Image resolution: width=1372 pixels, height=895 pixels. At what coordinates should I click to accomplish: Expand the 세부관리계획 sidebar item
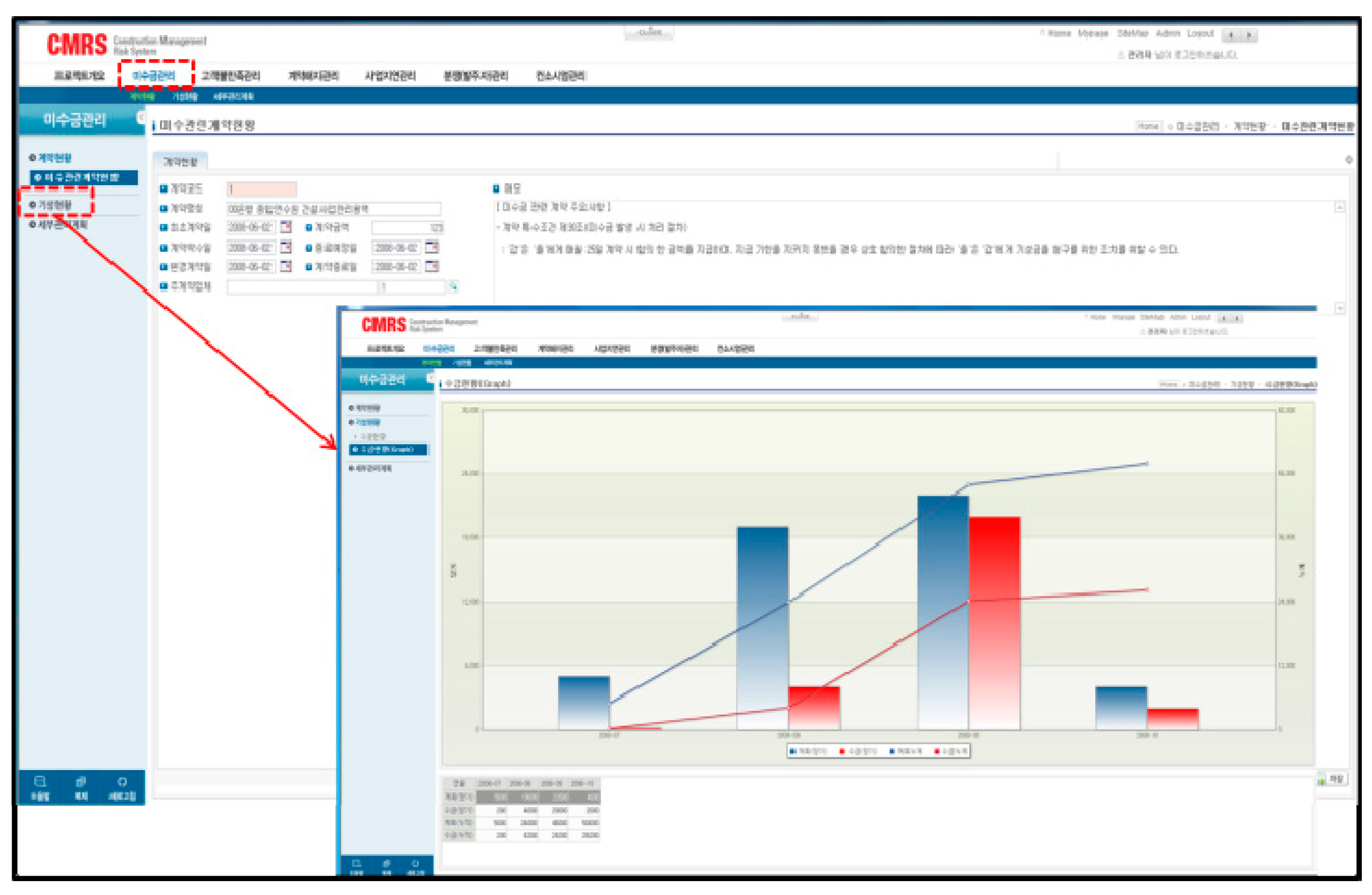[62, 225]
